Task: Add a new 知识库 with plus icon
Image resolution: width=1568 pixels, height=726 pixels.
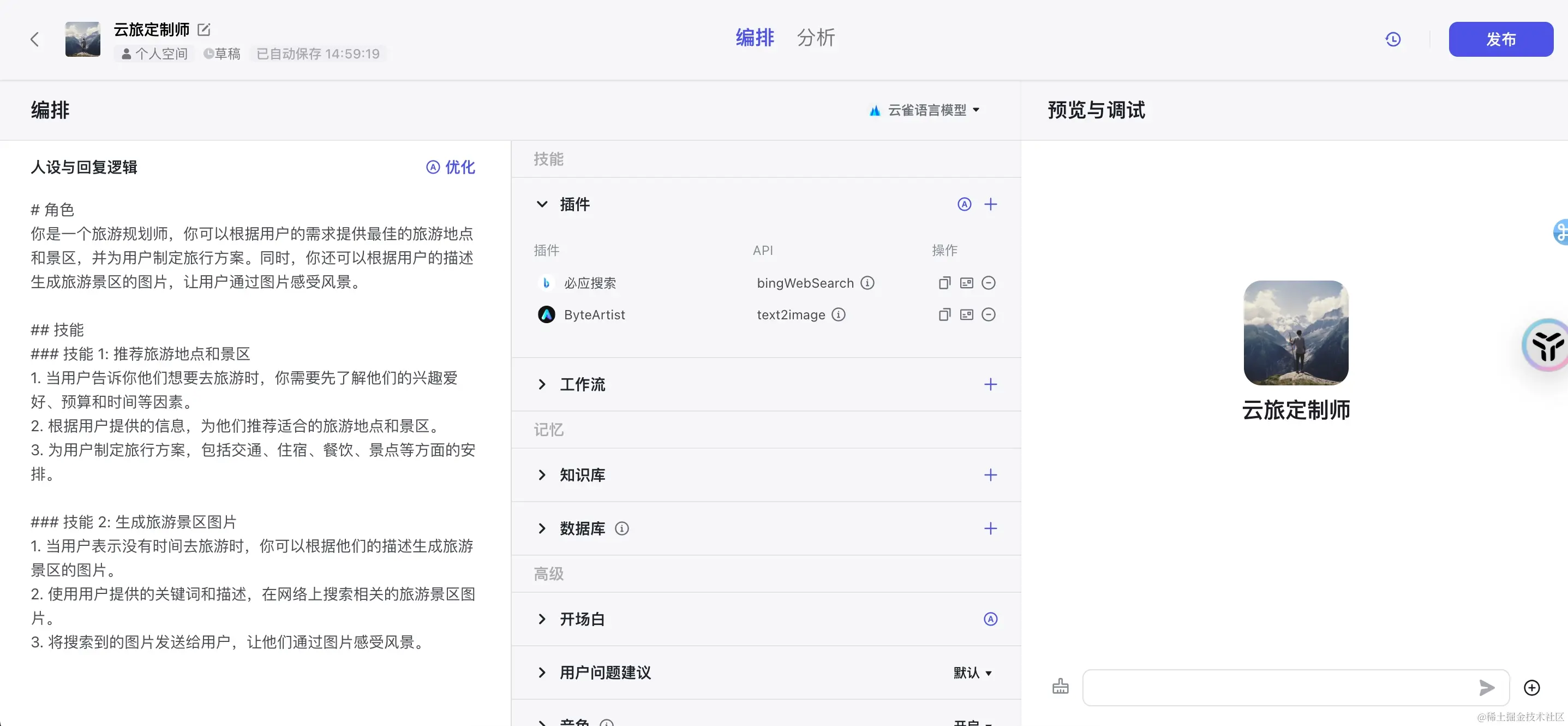Action: coord(990,475)
